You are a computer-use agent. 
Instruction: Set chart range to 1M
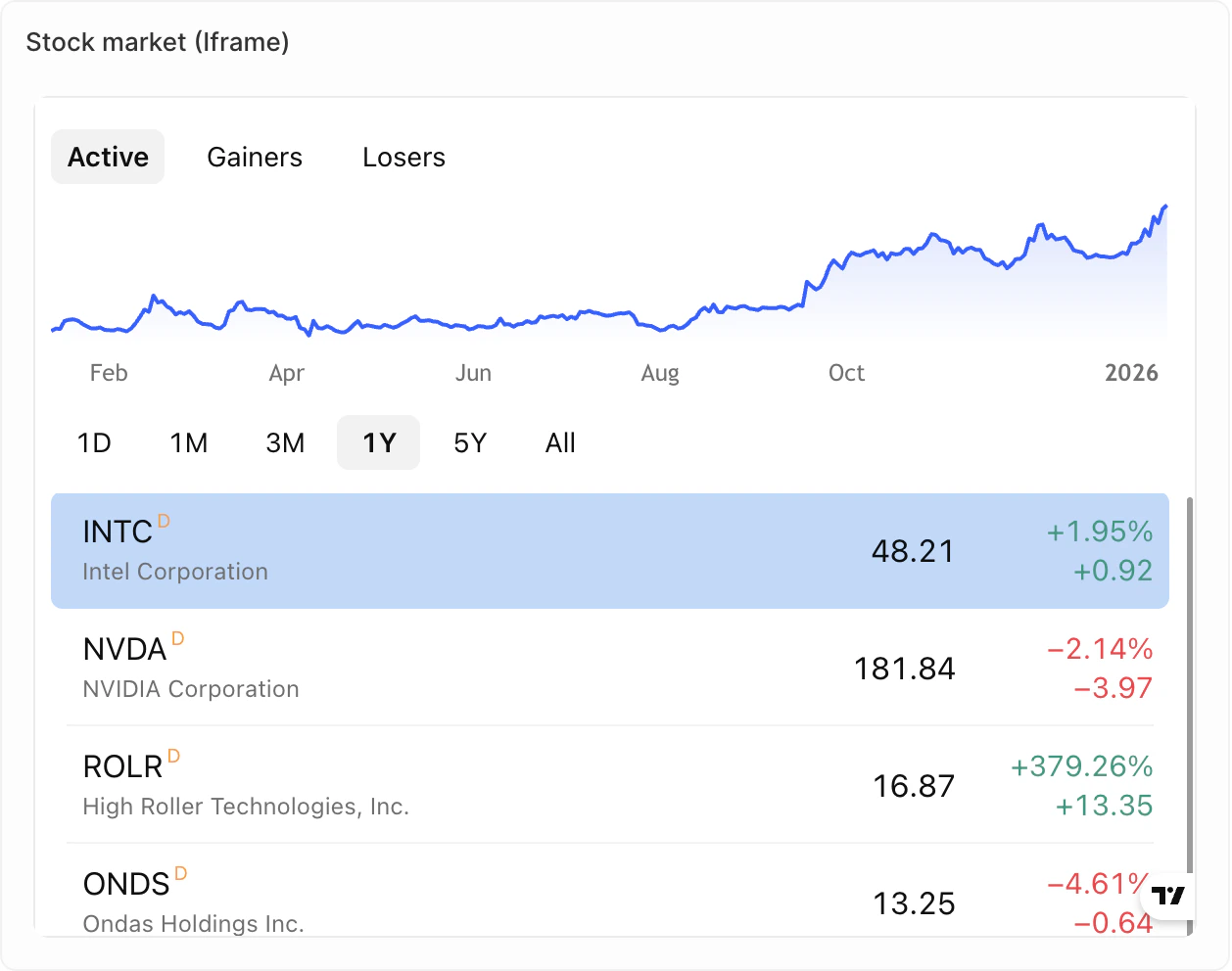click(189, 442)
